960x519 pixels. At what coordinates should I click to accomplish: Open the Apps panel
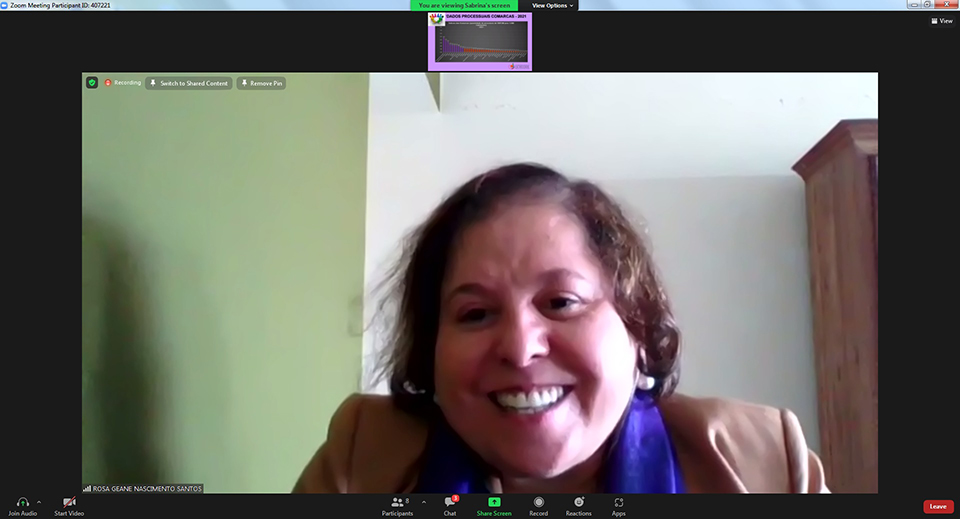(619, 502)
